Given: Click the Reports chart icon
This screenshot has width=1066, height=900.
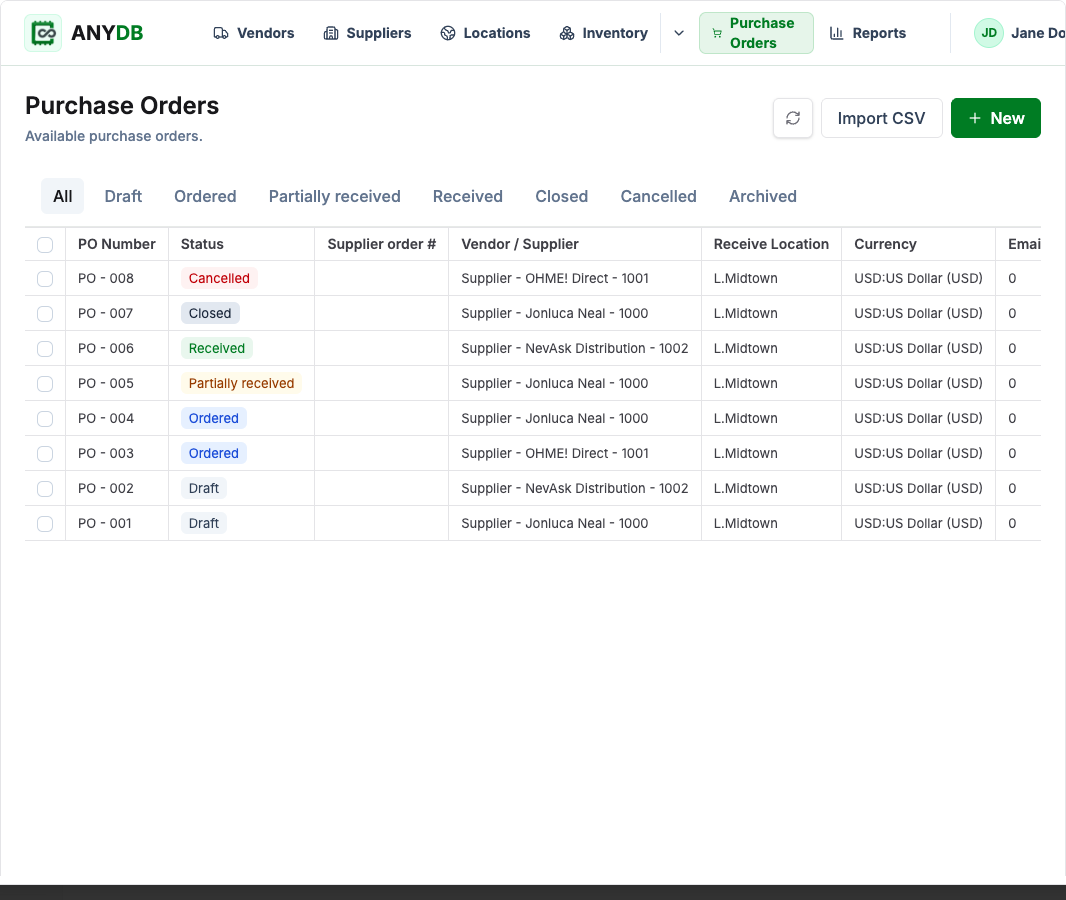Looking at the screenshot, I should tap(837, 33).
